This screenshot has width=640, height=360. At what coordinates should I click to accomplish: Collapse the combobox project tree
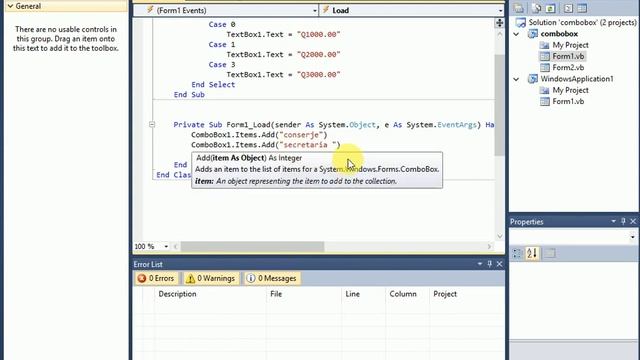pyautogui.click(x=516, y=34)
